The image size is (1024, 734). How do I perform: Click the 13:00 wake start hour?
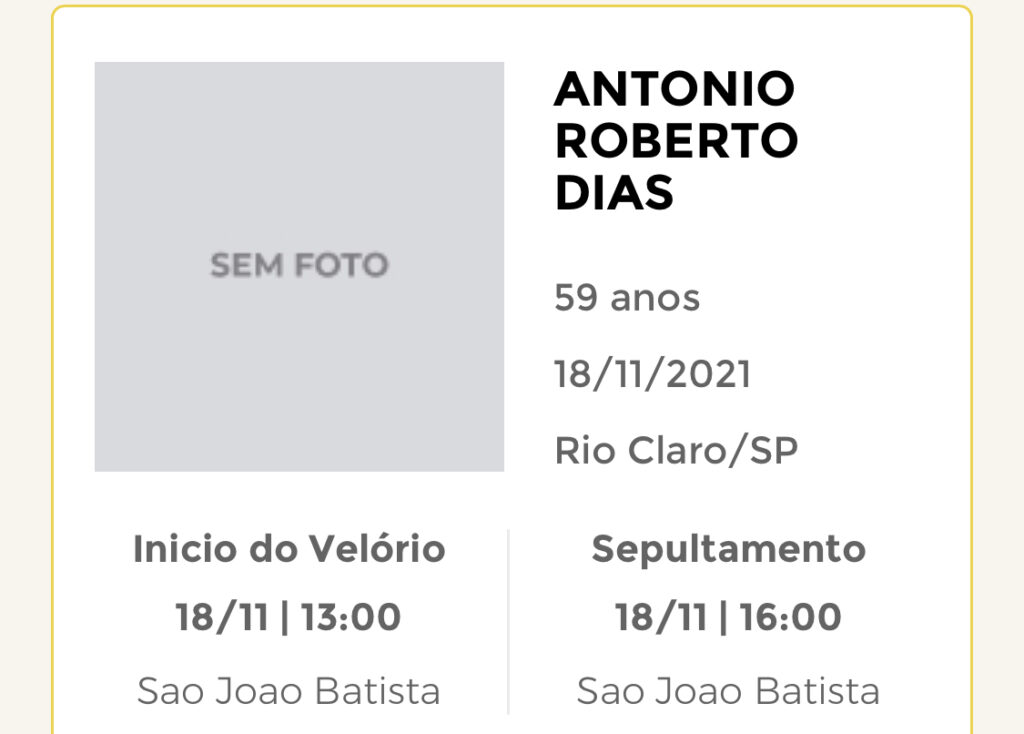tap(351, 617)
